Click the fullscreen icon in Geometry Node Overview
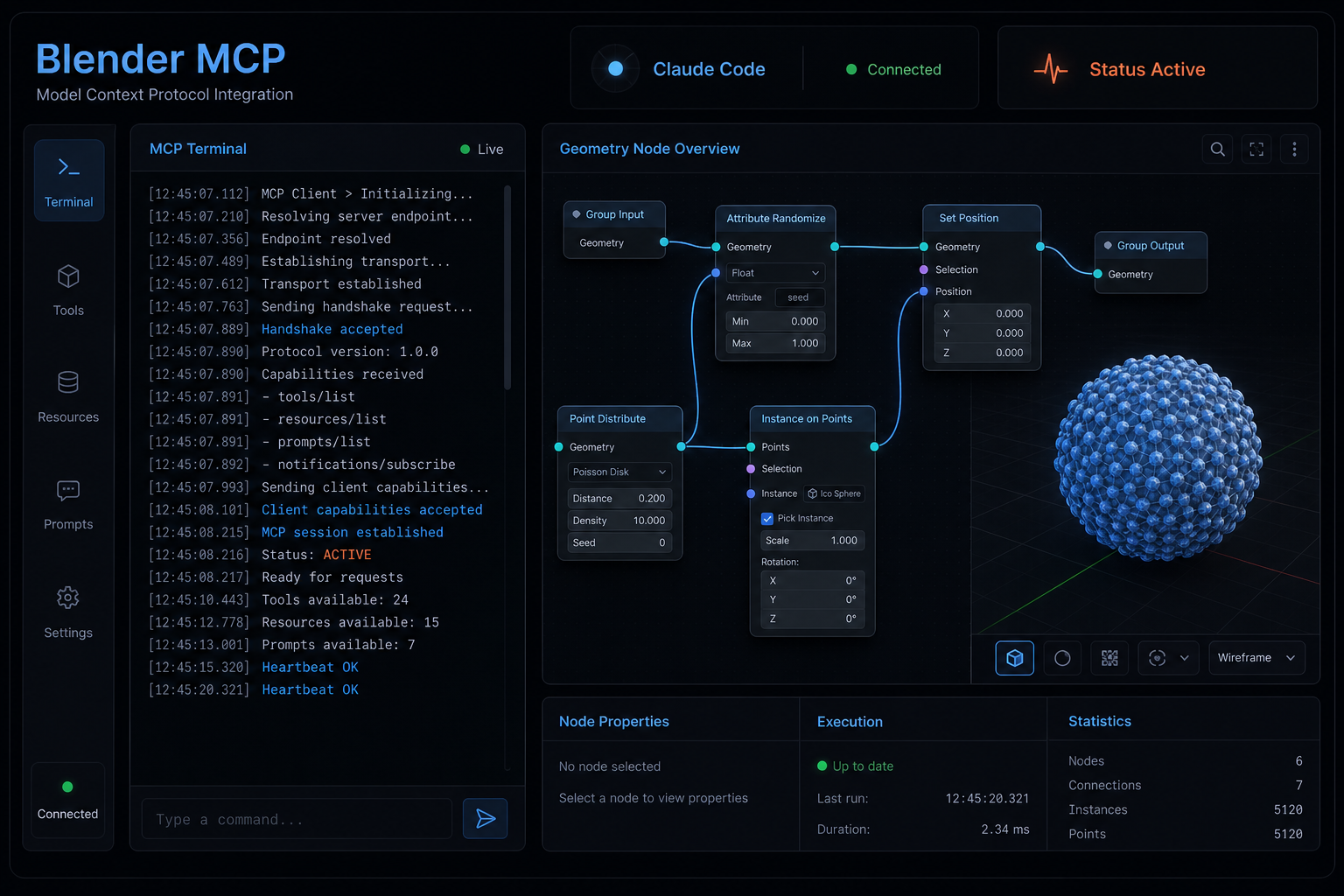Viewport: 1344px width, 896px height. point(1256,150)
